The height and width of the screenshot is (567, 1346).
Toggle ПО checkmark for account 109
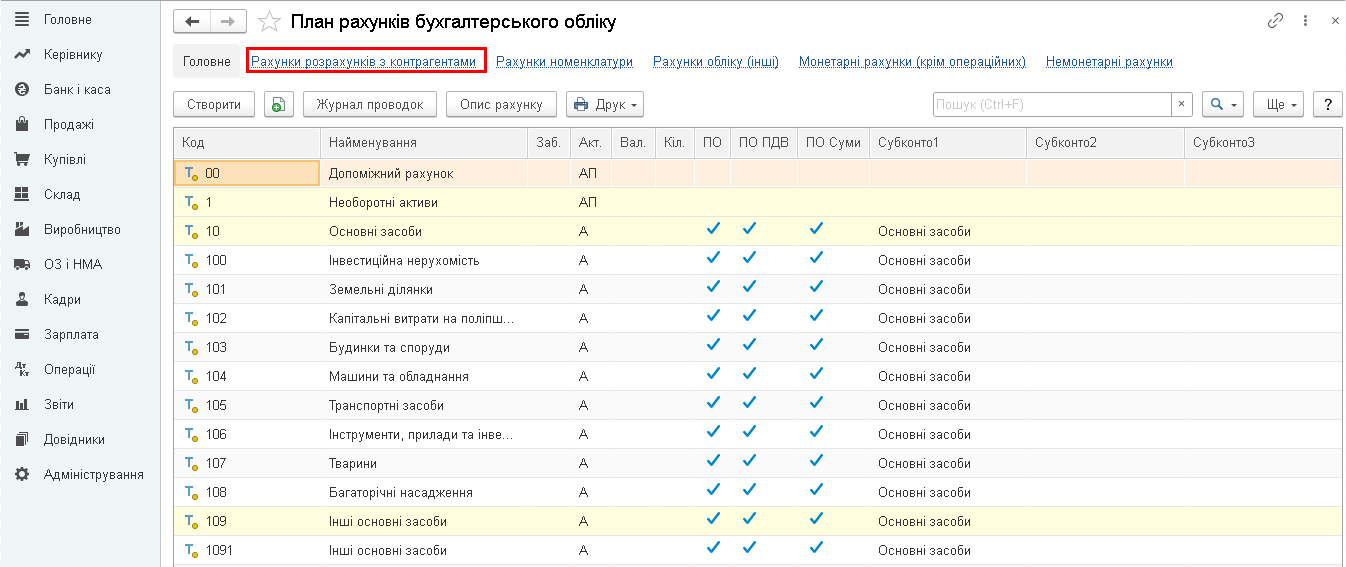[x=713, y=519]
